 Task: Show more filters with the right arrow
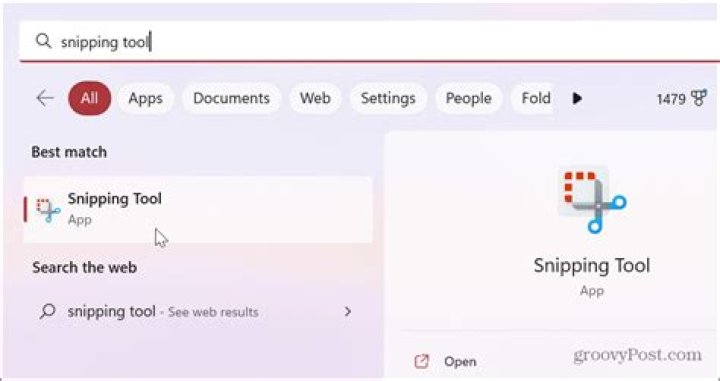[x=577, y=98]
